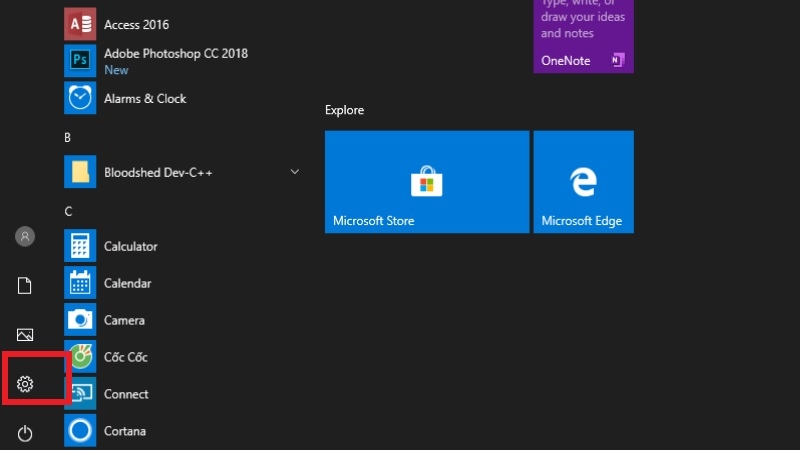The image size is (800, 450).
Task: Click the letter B group header
Action: pos(67,137)
